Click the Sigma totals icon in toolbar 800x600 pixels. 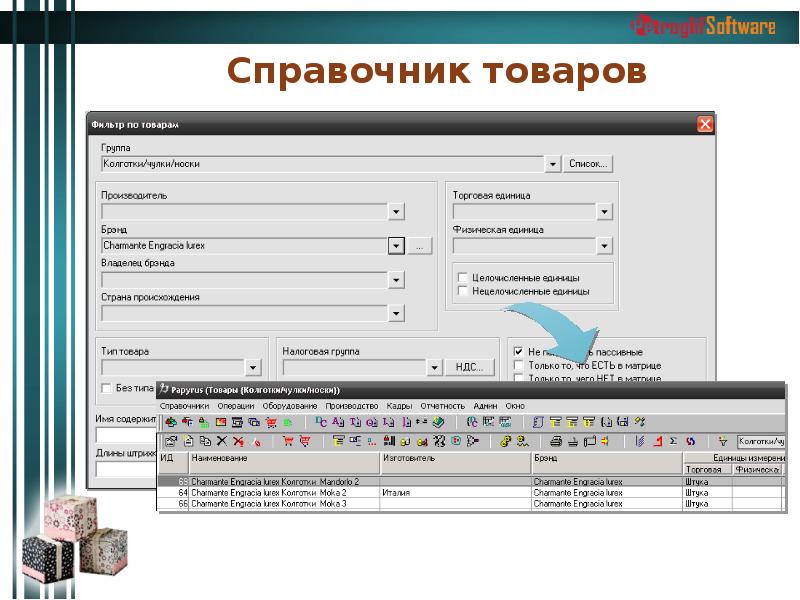(673, 440)
